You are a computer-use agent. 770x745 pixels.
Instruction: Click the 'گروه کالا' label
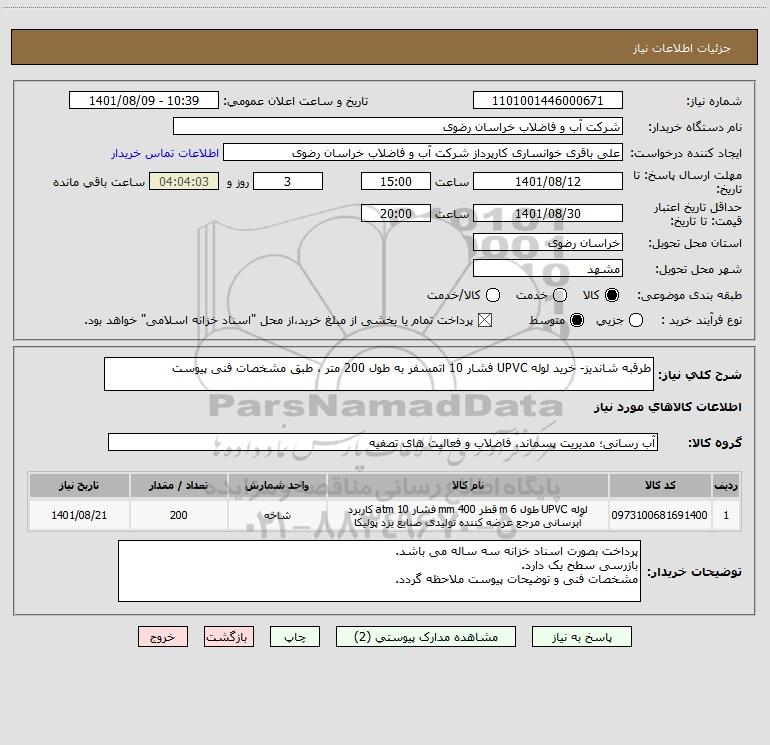tap(715, 443)
